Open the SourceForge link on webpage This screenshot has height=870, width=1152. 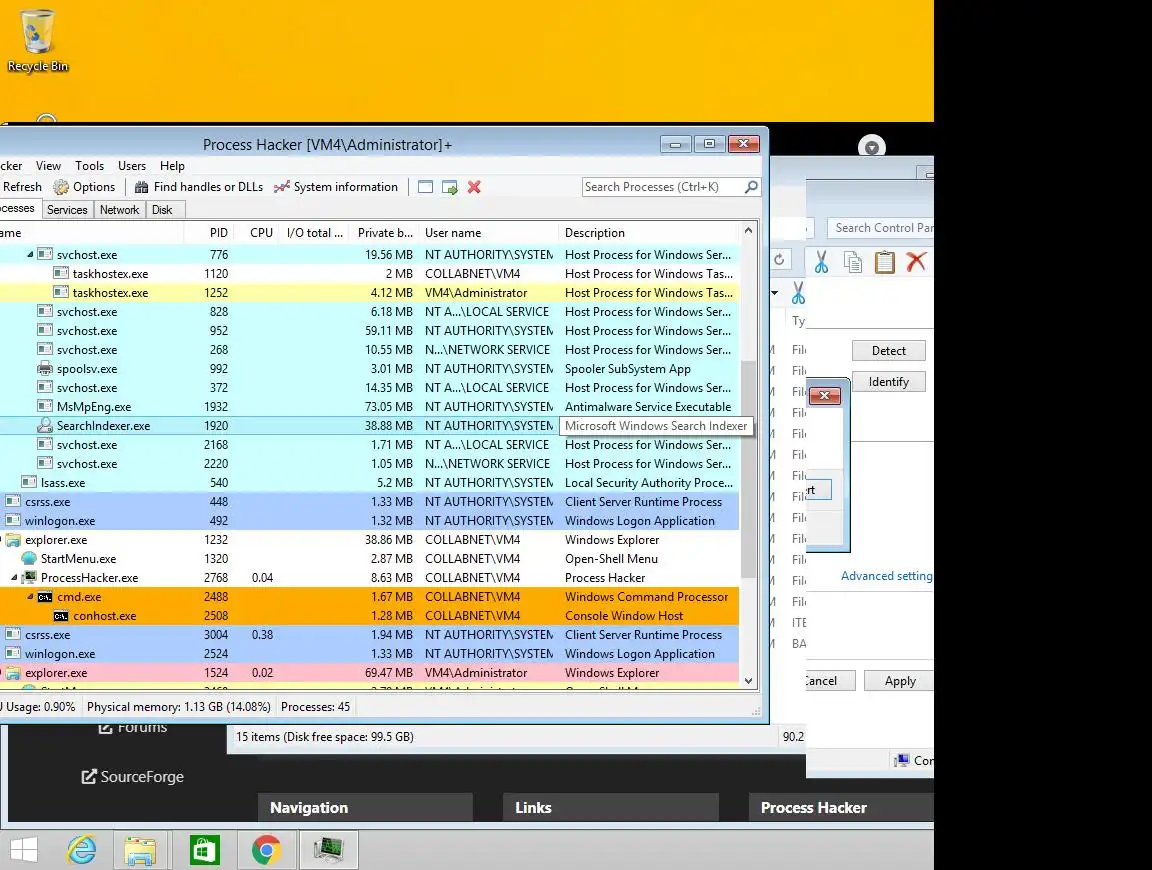click(x=133, y=777)
